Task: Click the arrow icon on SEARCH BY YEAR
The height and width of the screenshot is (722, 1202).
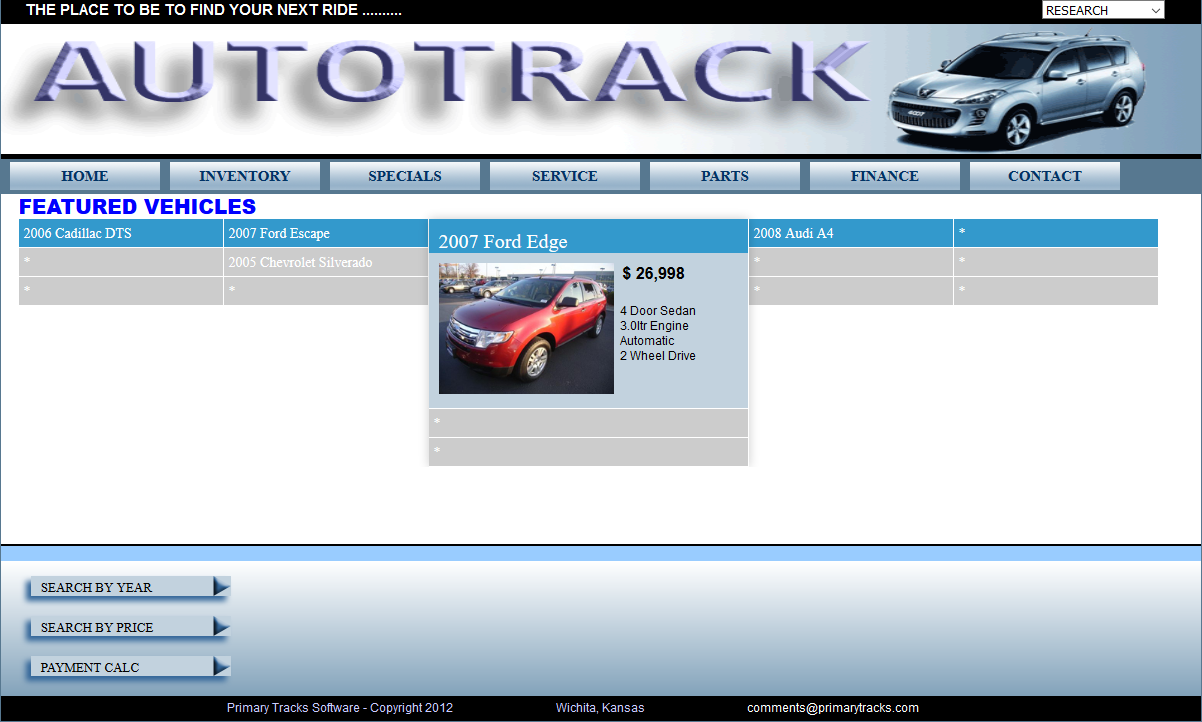Action: (x=221, y=587)
